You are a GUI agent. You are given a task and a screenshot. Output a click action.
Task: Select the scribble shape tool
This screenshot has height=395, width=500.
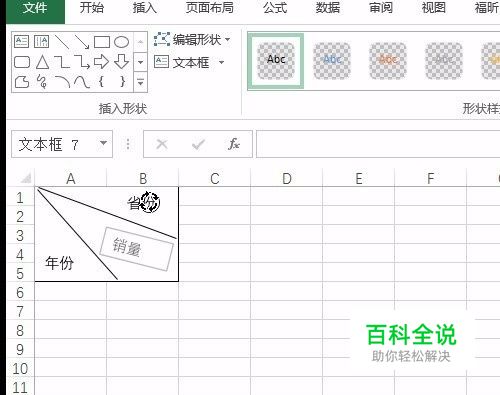(x=42, y=82)
